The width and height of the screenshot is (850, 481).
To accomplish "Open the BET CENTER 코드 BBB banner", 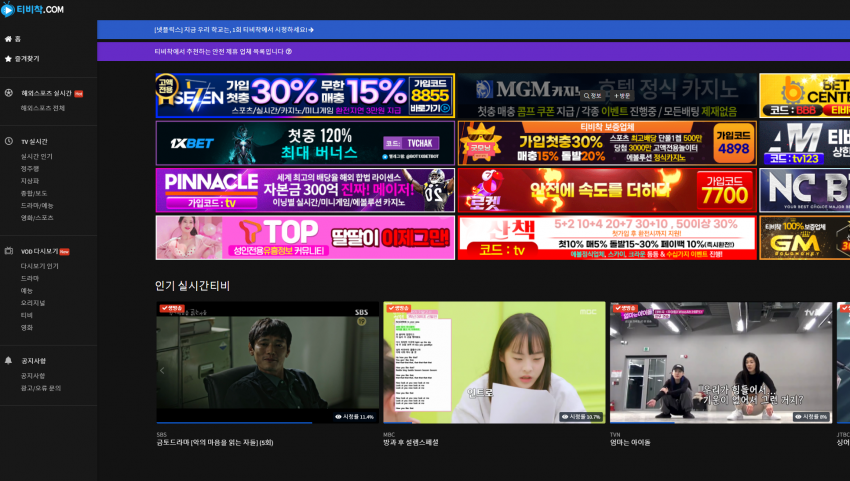I will point(804,95).
